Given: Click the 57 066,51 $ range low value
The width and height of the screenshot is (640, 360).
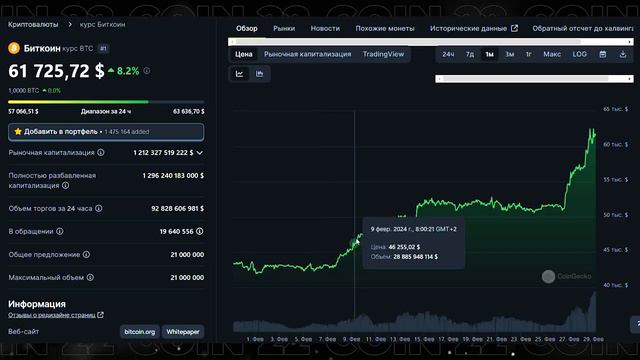Looking at the screenshot, I should pos(23,111).
